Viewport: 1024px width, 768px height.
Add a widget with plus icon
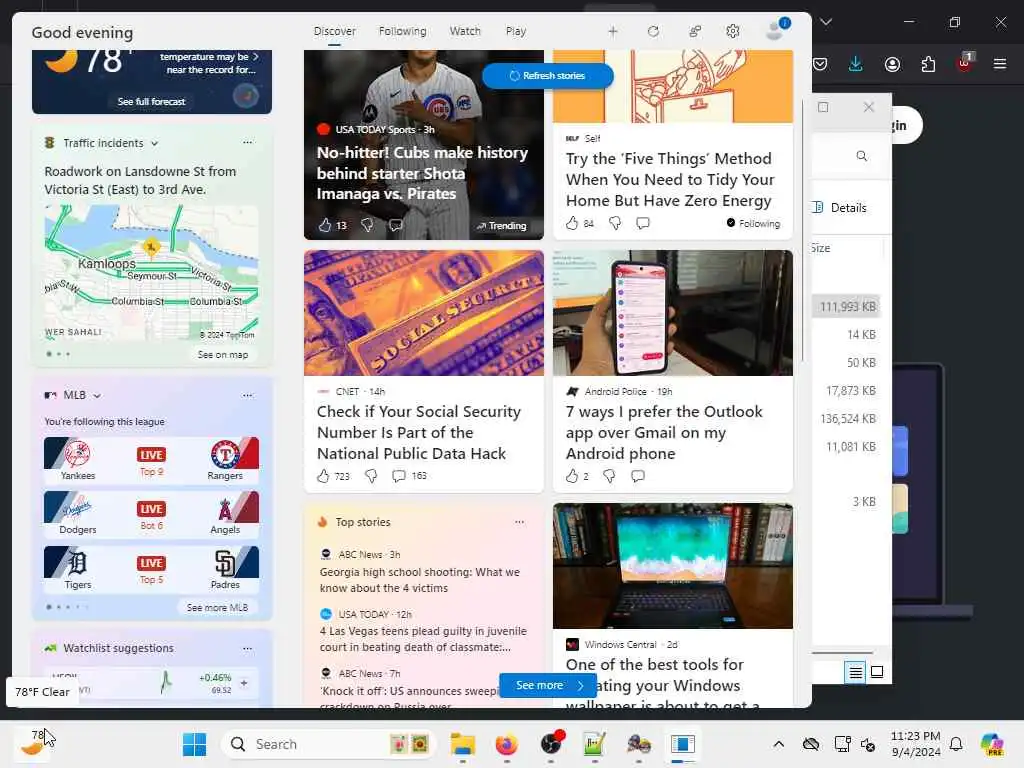[x=613, y=31]
